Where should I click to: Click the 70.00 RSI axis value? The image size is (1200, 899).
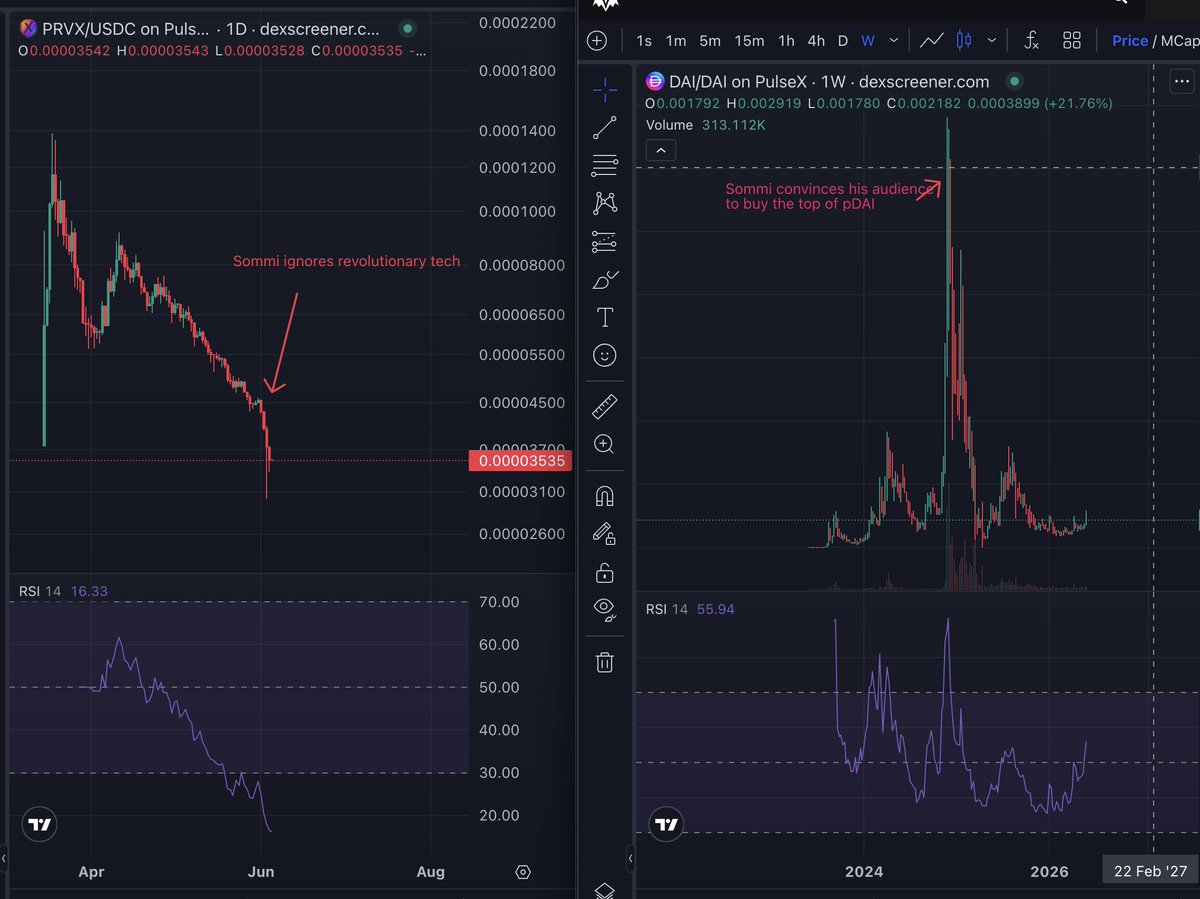click(498, 602)
